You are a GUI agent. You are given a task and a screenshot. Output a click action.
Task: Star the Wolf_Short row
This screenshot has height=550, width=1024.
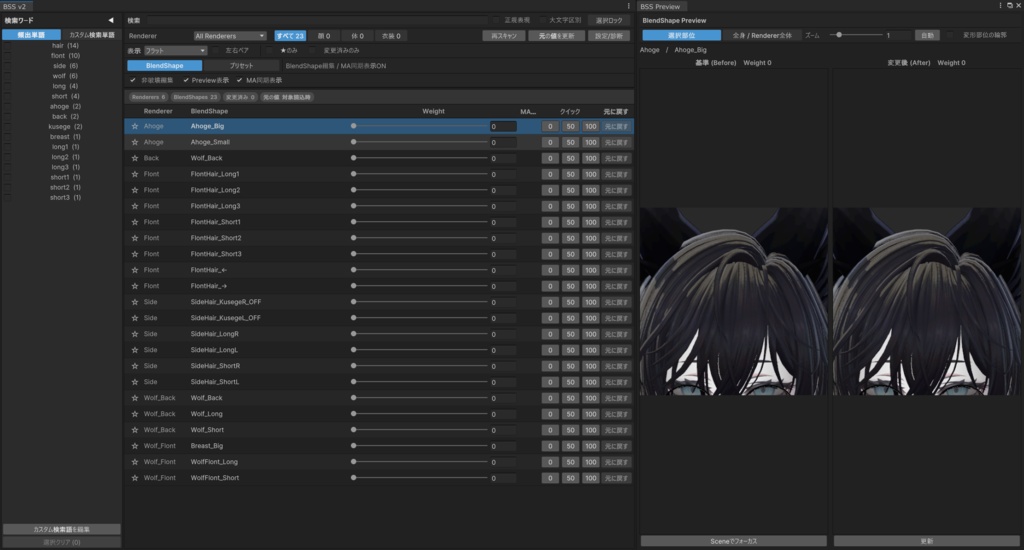(x=135, y=430)
